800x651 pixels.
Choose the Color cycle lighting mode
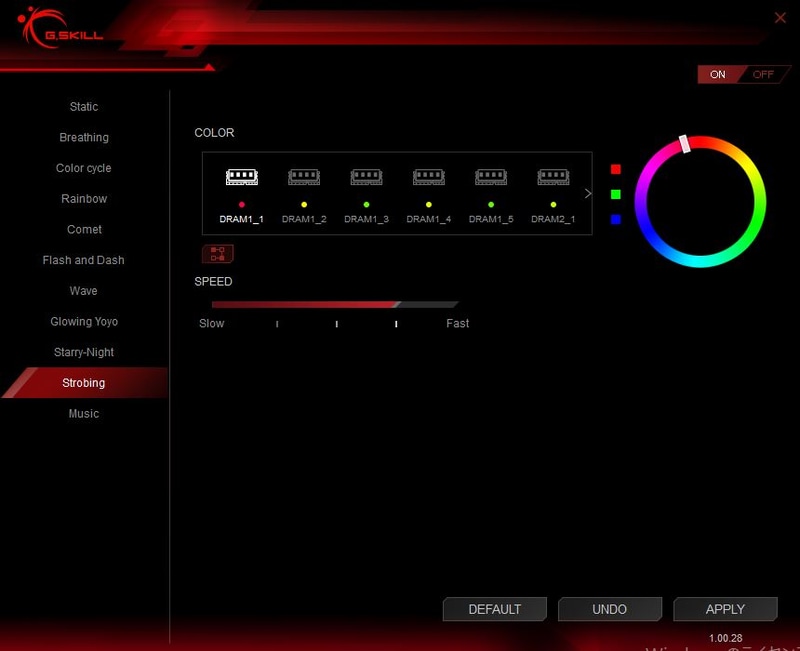(84, 168)
